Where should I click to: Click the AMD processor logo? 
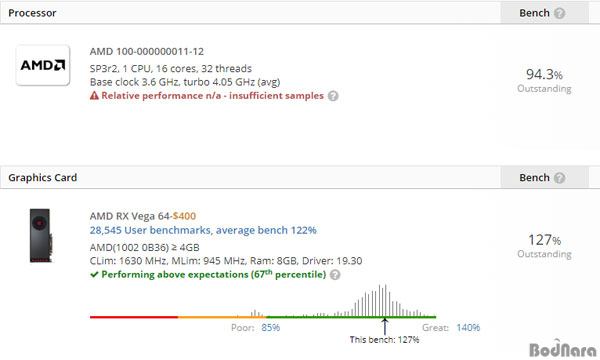click(x=43, y=65)
